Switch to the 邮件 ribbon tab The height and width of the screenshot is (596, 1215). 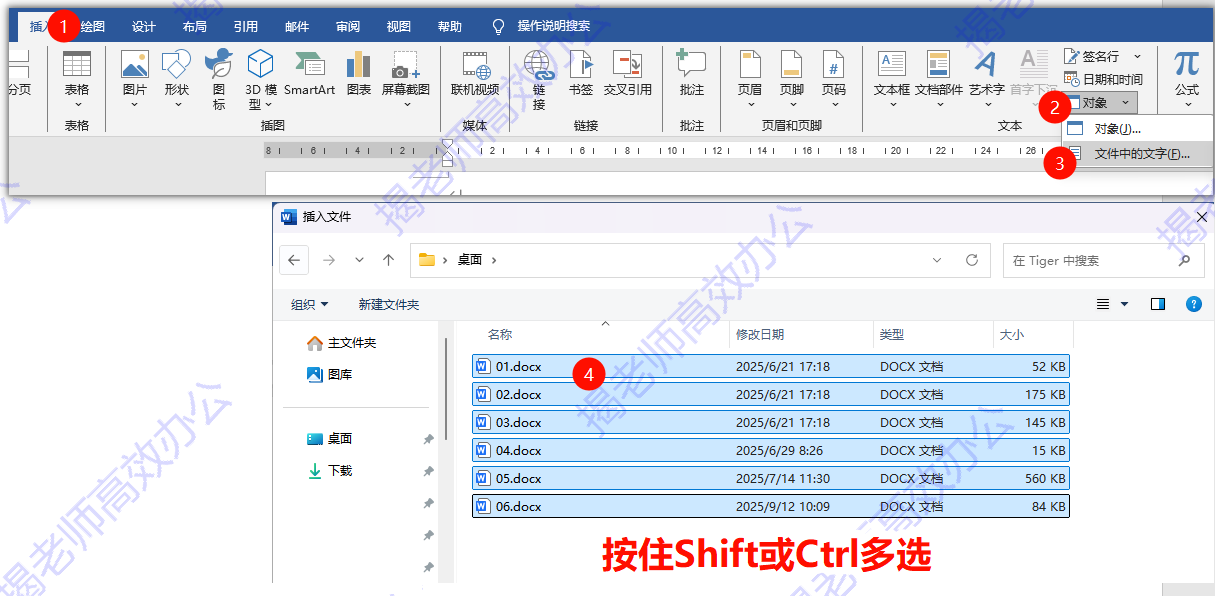[x=297, y=27]
